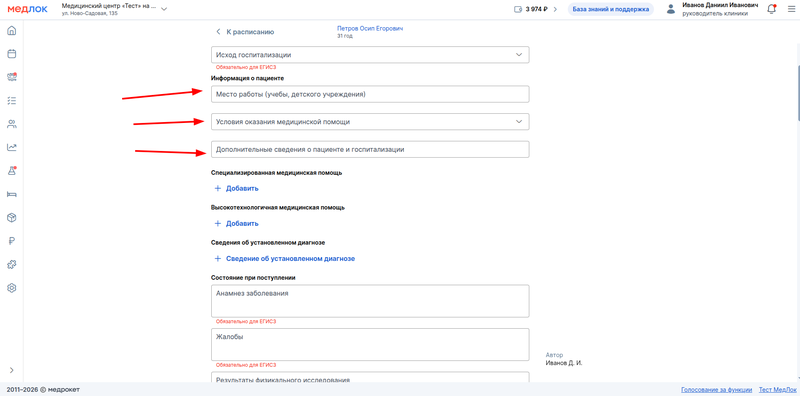The height and width of the screenshot is (396, 800).
Task: Expand the sidebar with bottom chevron
Action: coord(12,370)
